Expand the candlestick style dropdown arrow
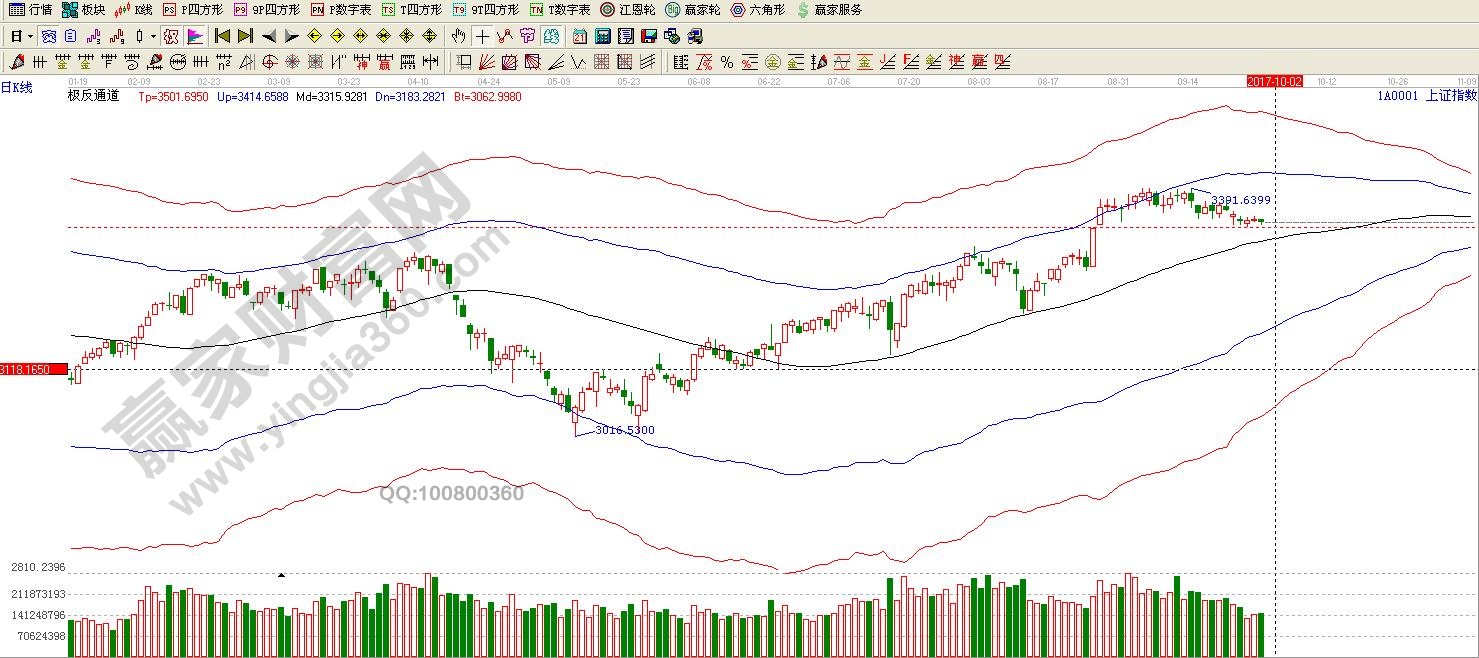Screen dimensions: 1479x658 click(153, 37)
